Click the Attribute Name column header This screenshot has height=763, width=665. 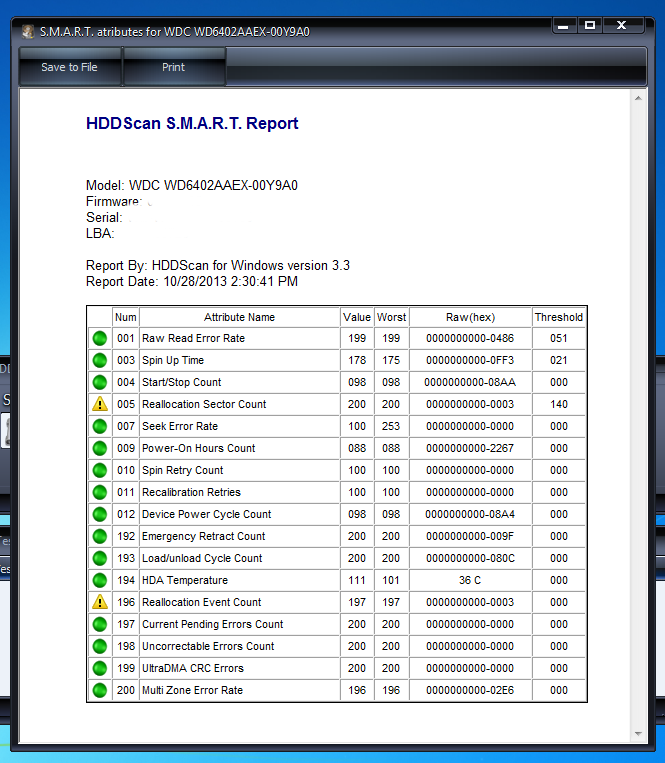pos(239,317)
